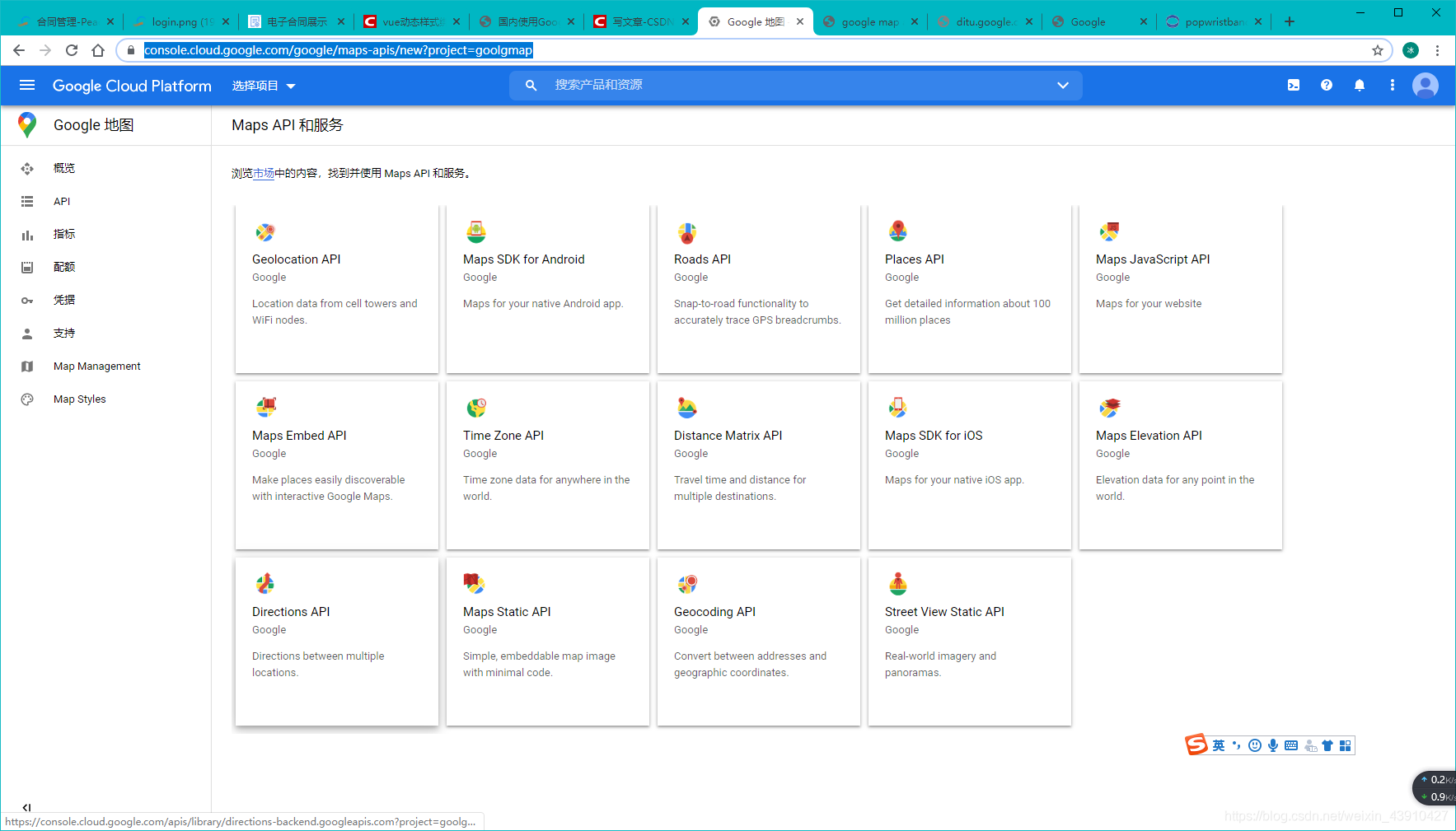Open the Directions API card title

pyautogui.click(x=291, y=612)
